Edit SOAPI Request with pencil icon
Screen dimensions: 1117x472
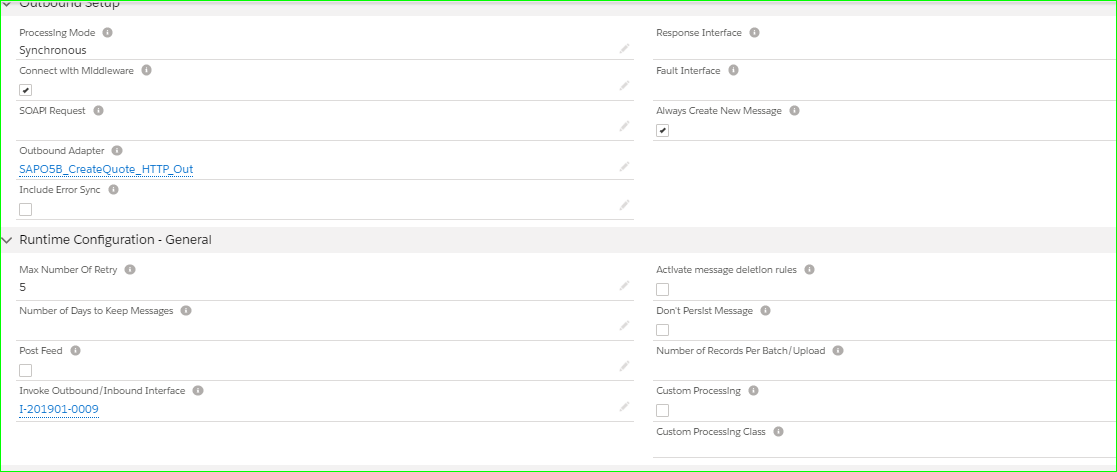624,126
